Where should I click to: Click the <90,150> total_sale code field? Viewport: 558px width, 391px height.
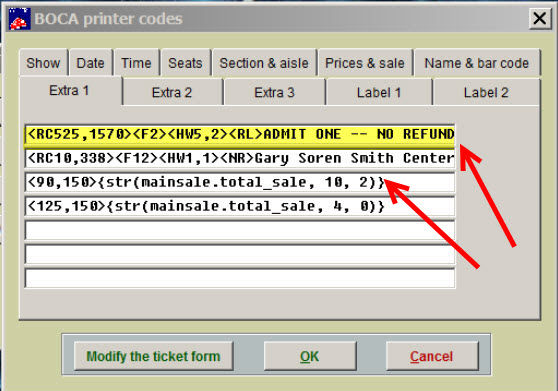pos(239,183)
